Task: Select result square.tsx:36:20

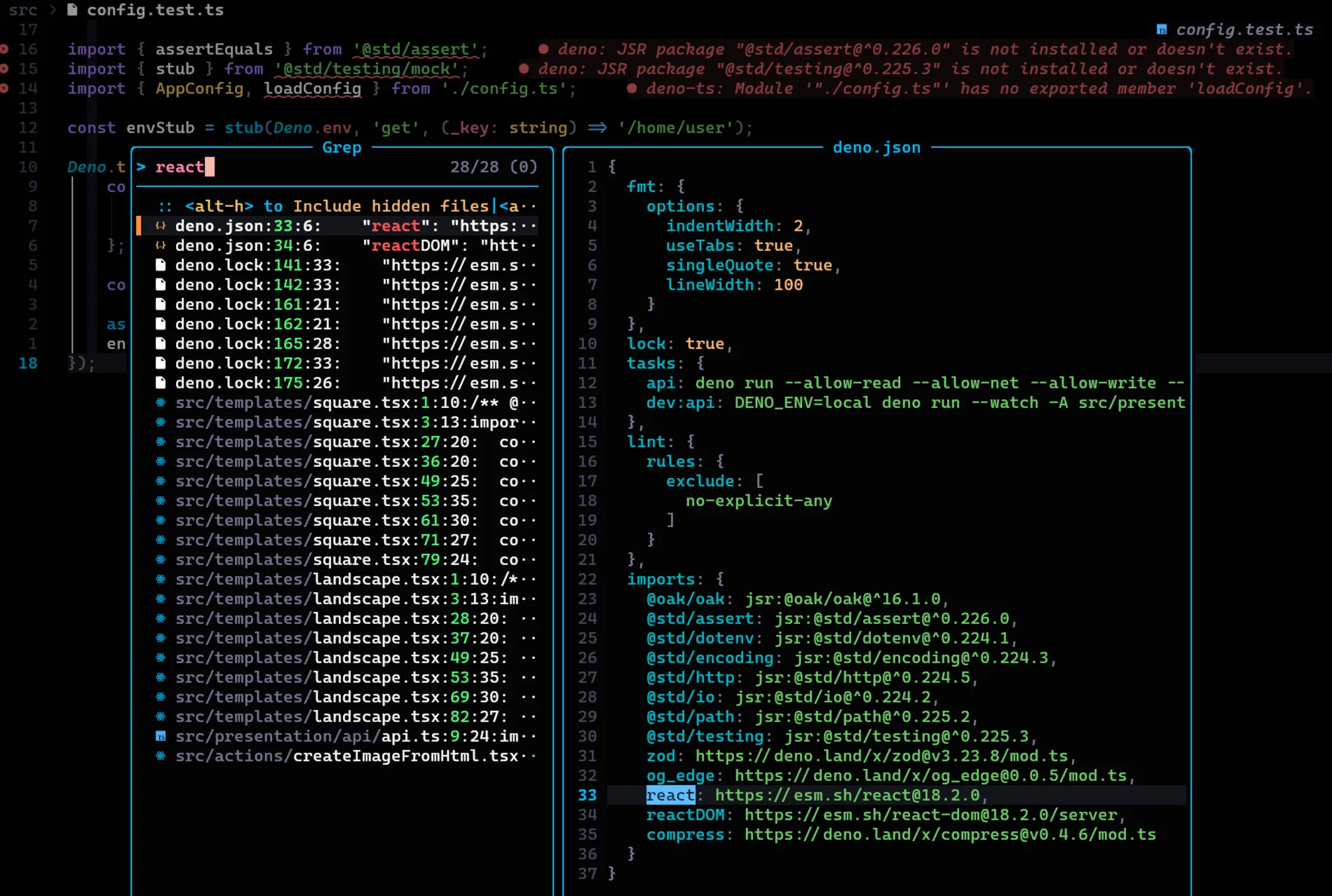Action: [x=338, y=461]
